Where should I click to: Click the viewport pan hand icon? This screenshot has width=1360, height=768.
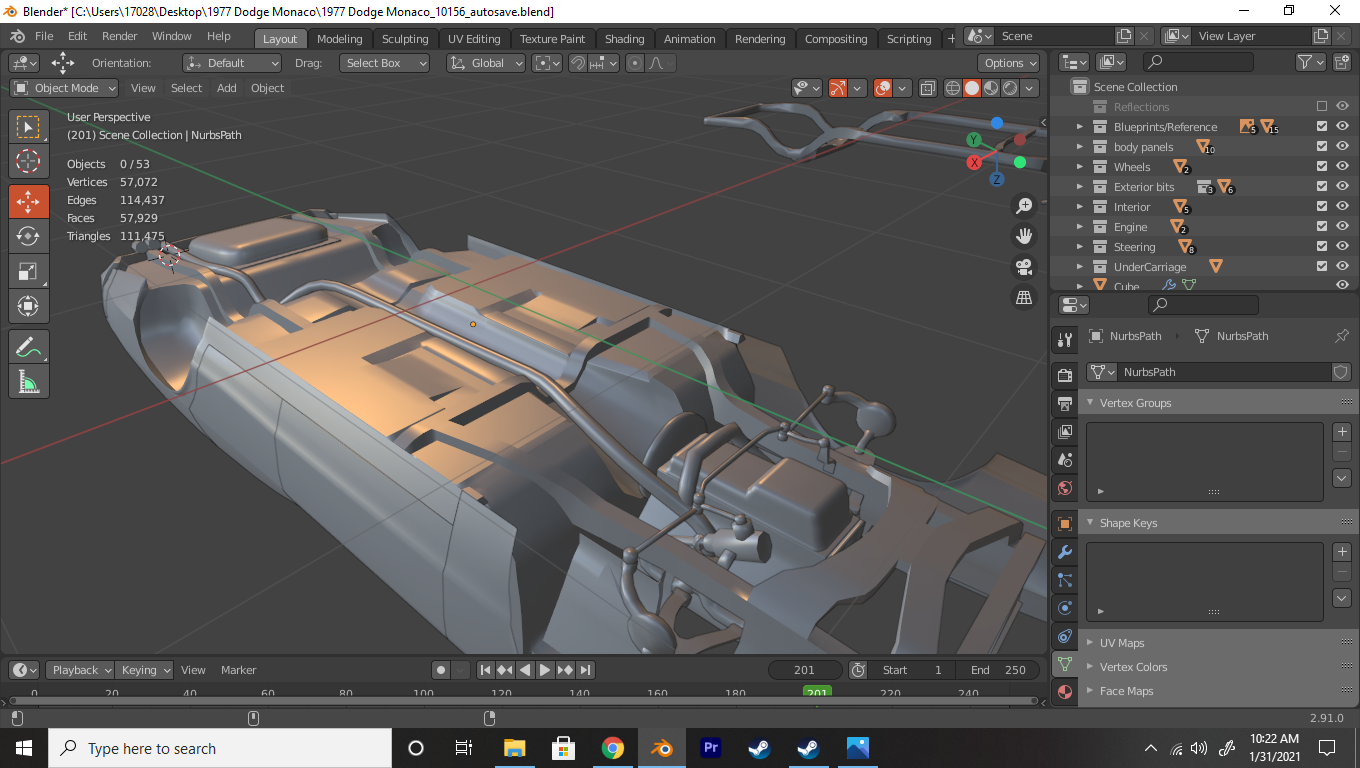[x=1024, y=236]
